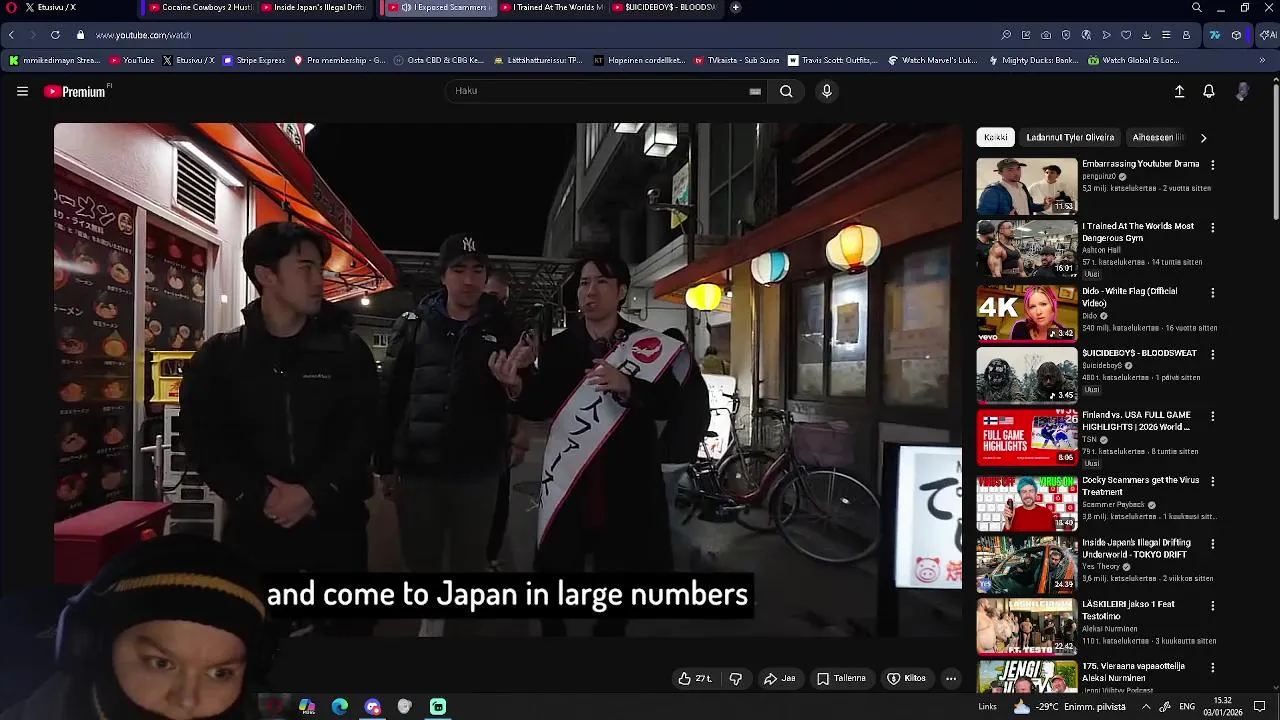Like the video with thumbs up

click(x=694, y=678)
